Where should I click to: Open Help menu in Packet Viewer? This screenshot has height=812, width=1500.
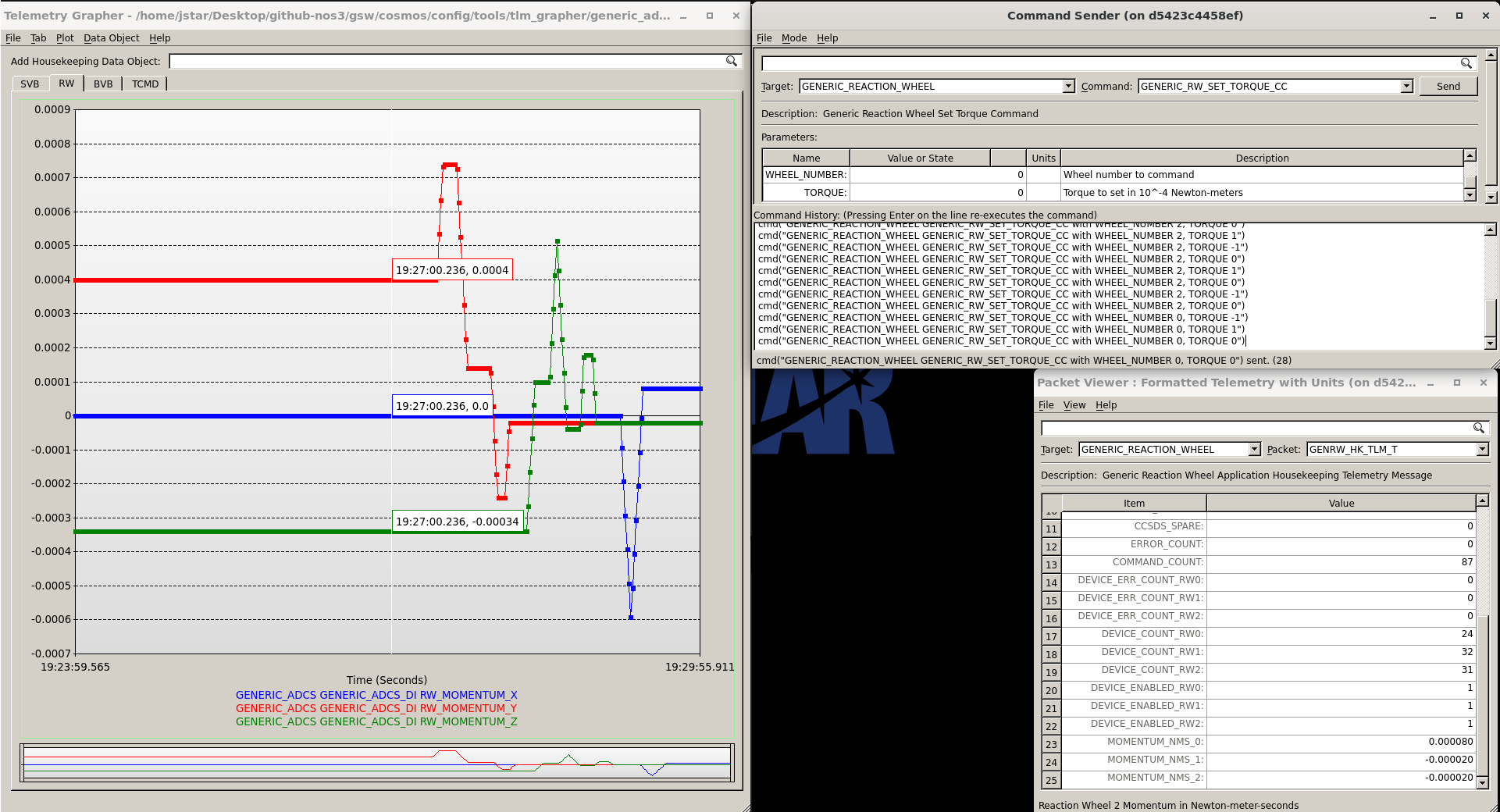(x=1106, y=404)
